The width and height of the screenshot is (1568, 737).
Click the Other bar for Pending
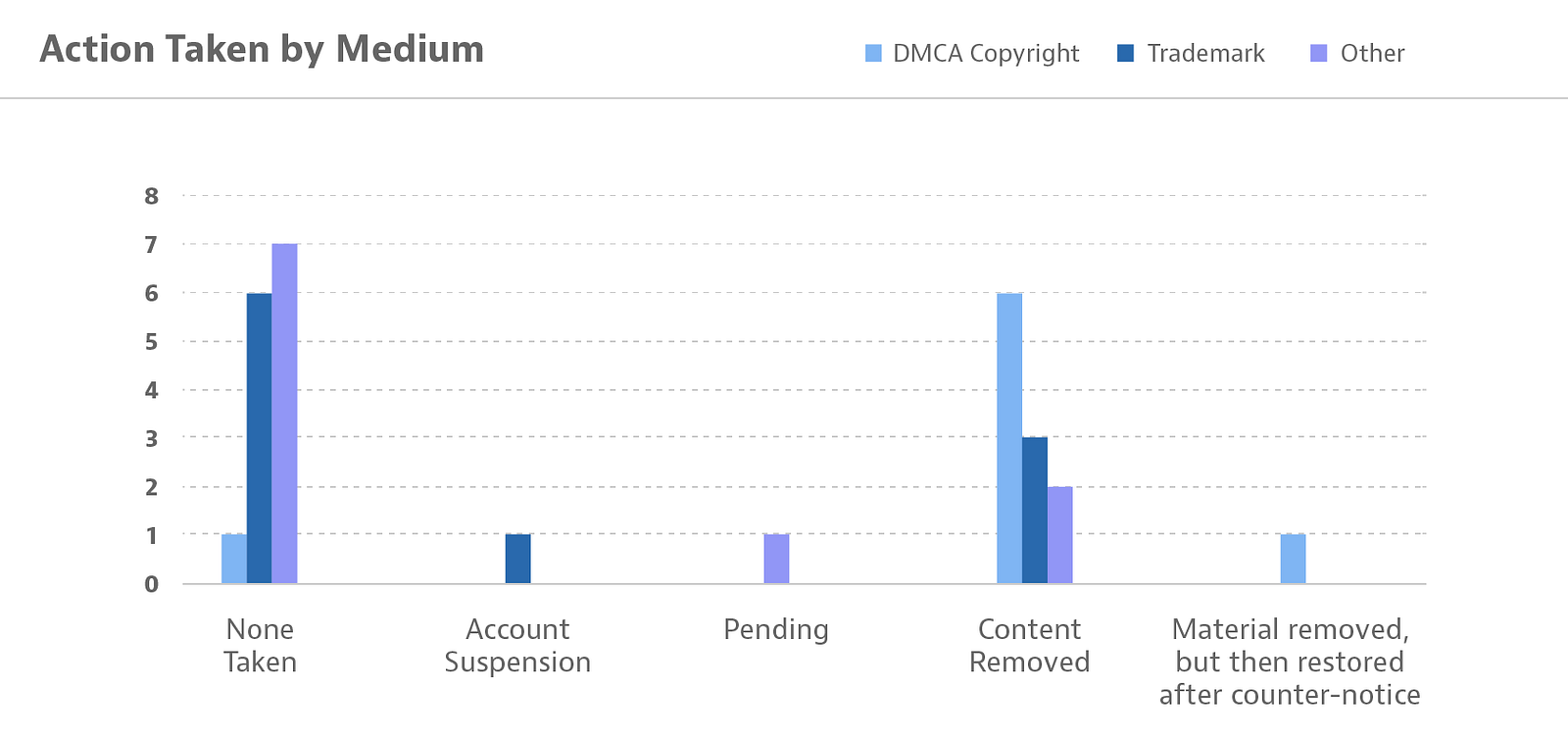776,559
